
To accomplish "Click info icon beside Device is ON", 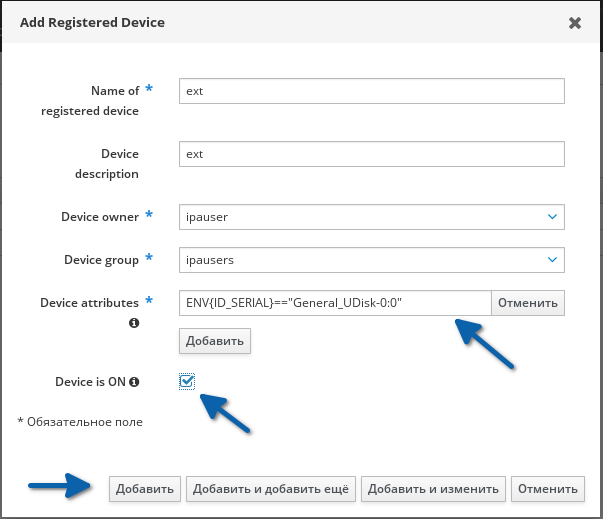I will click(134, 382).
